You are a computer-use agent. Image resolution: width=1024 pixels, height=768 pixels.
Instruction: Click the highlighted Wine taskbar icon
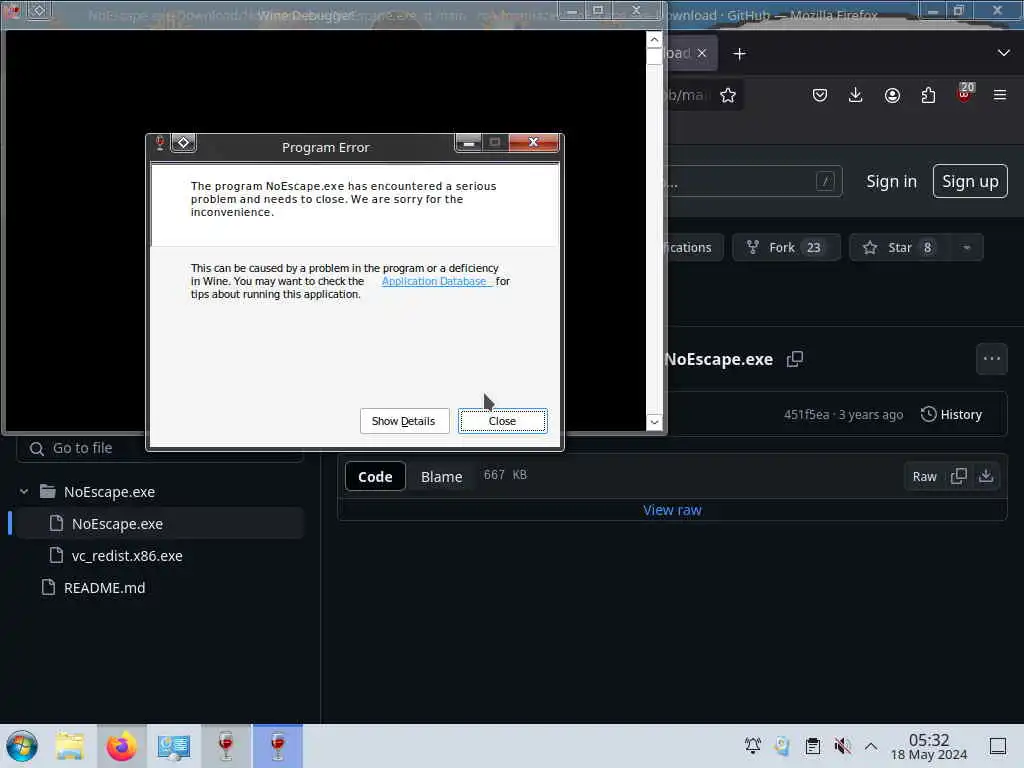[278, 746]
